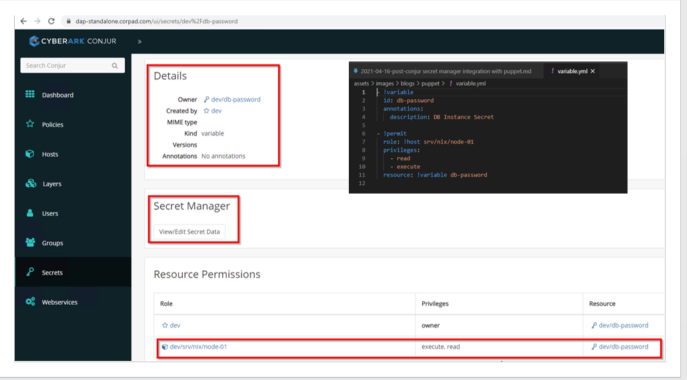The image size is (687, 380).
Task: Open Policies in the sidebar
Action: click(x=53, y=124)
